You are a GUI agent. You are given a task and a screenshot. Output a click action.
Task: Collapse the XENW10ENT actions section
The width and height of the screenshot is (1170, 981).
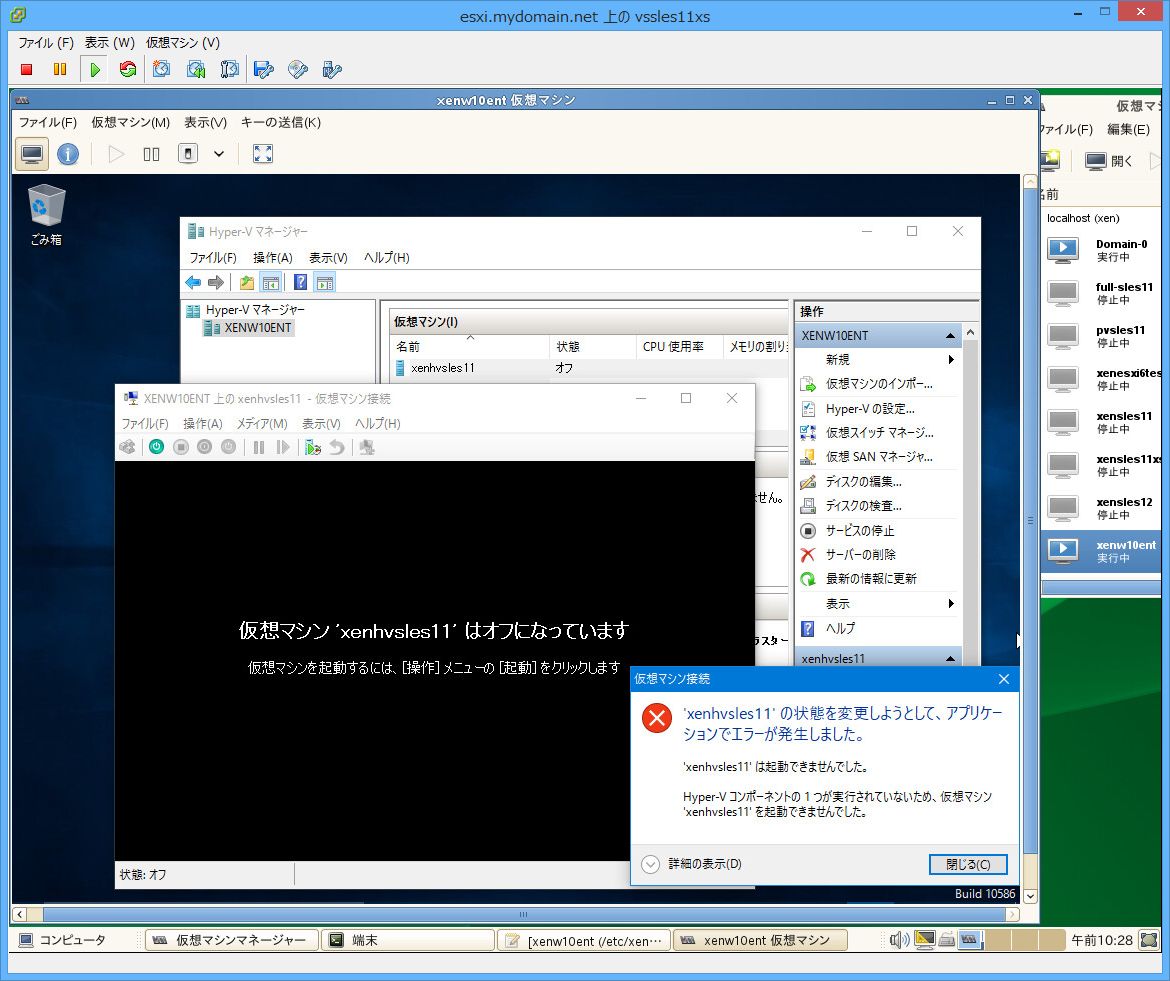pyautogui.click(x=950, y=336)
